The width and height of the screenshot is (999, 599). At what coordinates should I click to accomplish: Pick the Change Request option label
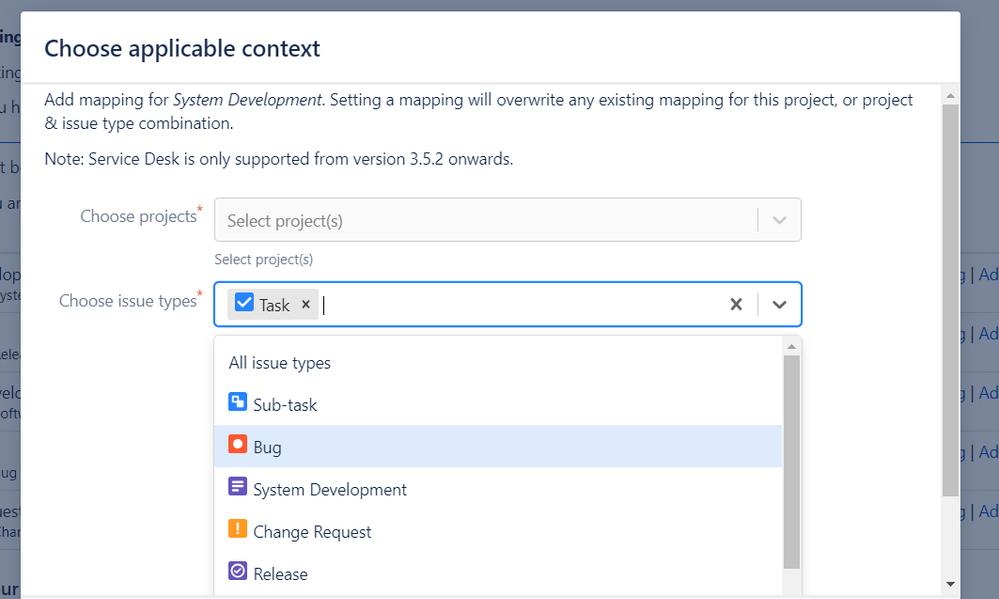(x=312, y=532)
